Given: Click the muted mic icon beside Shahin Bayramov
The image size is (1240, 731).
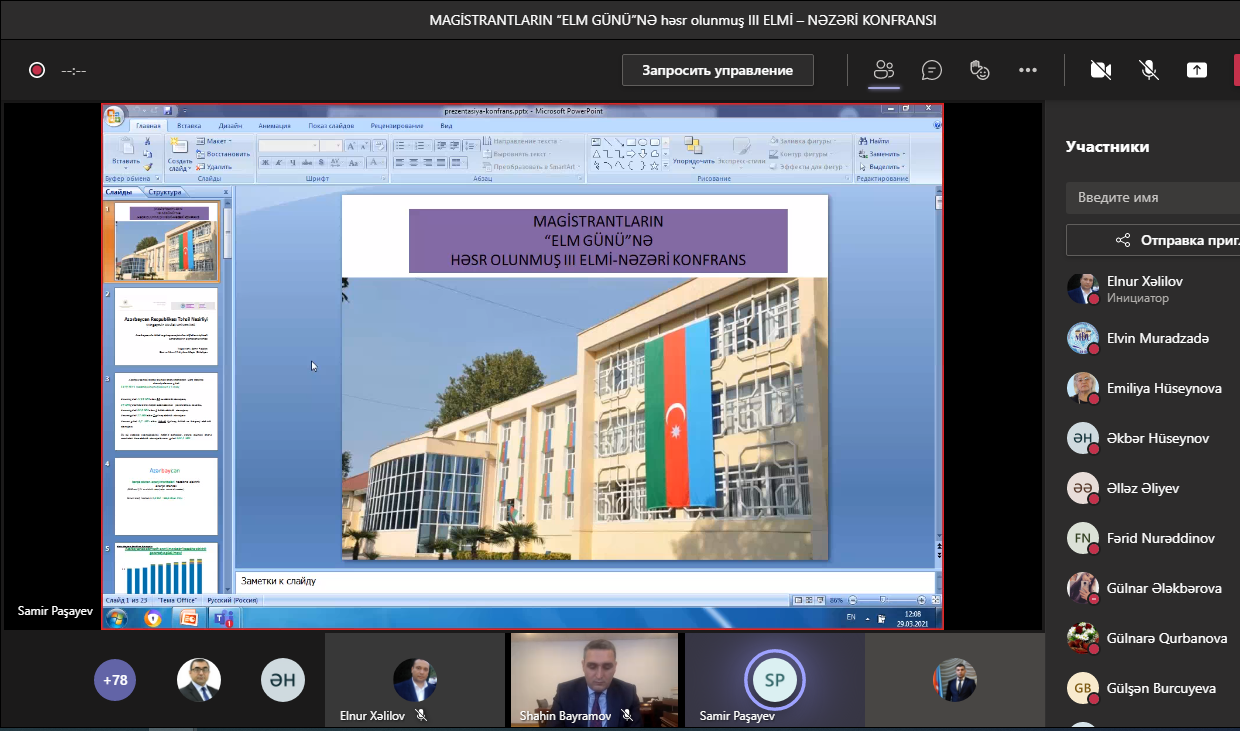Looking at the screenshot, I should point(627,716).
